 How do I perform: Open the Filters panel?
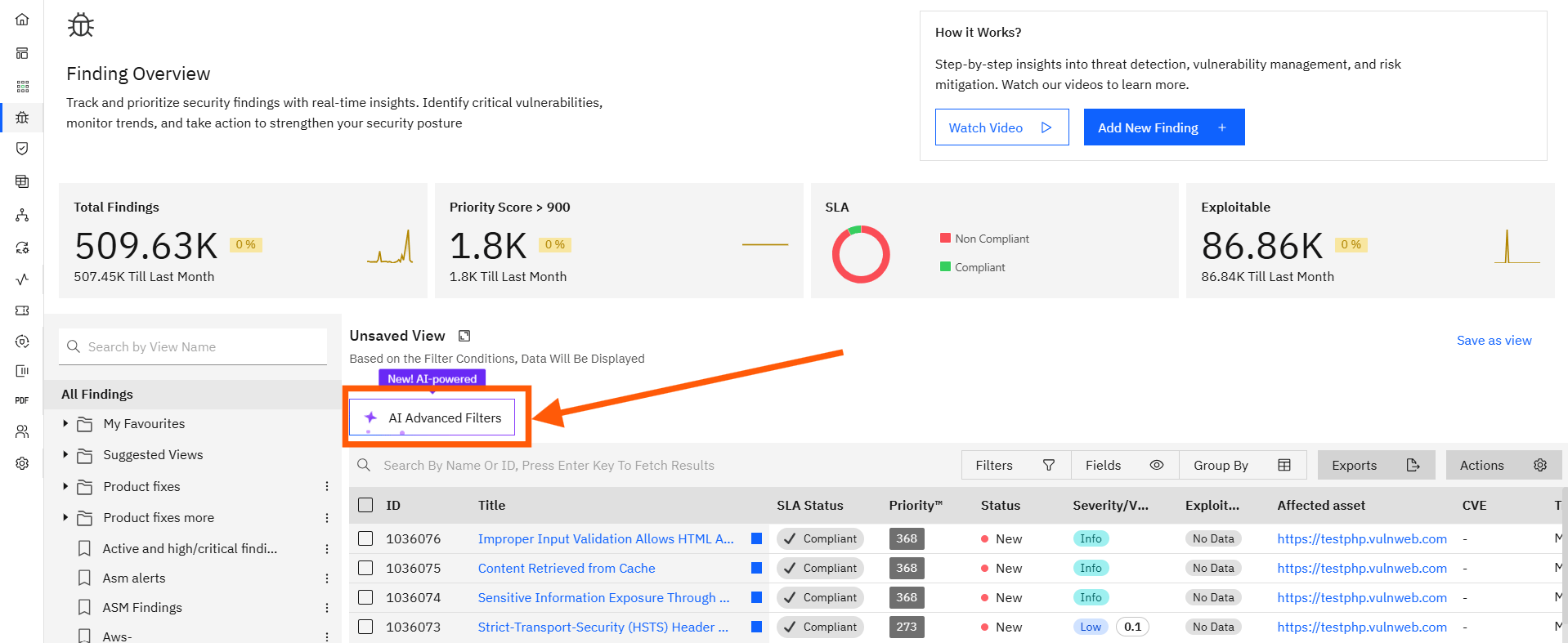[x=1016, y=465]
